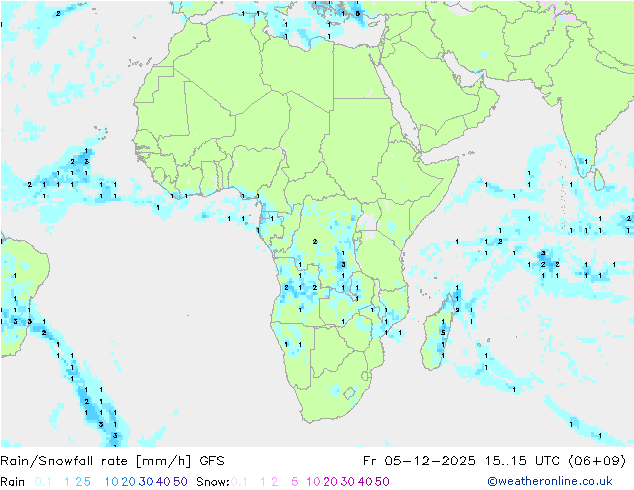Image resolution: width=634 pixels, height=490 pixels.
Task: Click the date 'Fr 05-12-2025'
Action: point(419,461)
